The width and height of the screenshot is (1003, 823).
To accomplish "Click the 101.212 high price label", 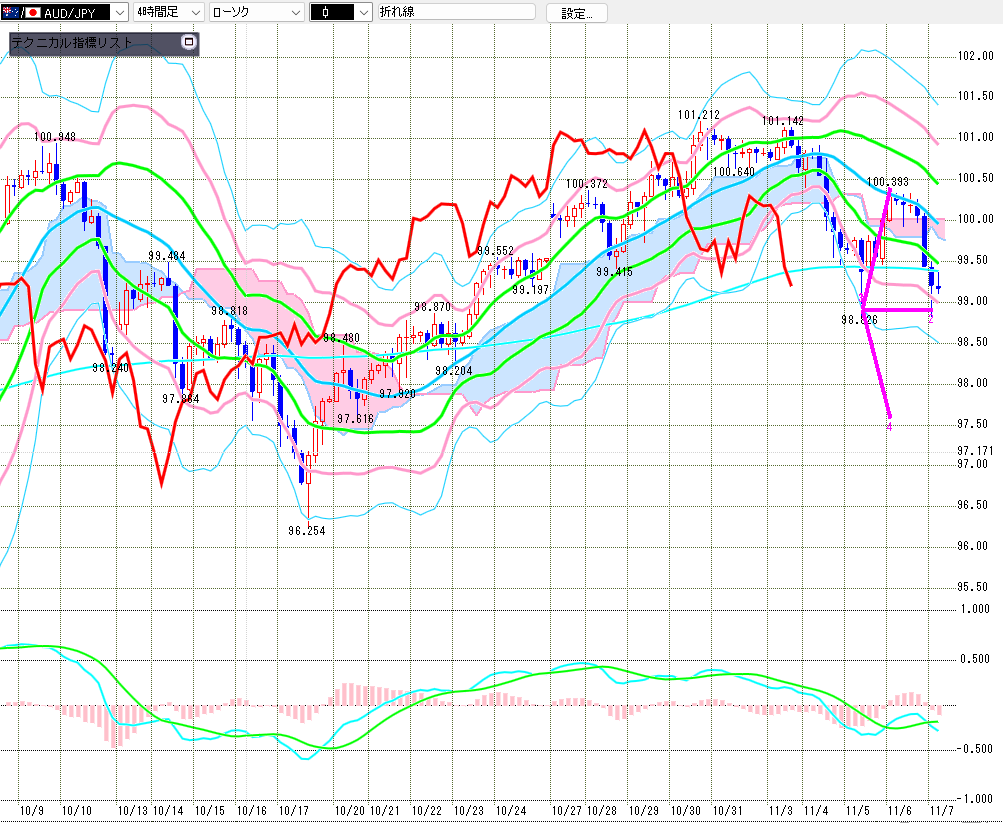I will point(698,115).
